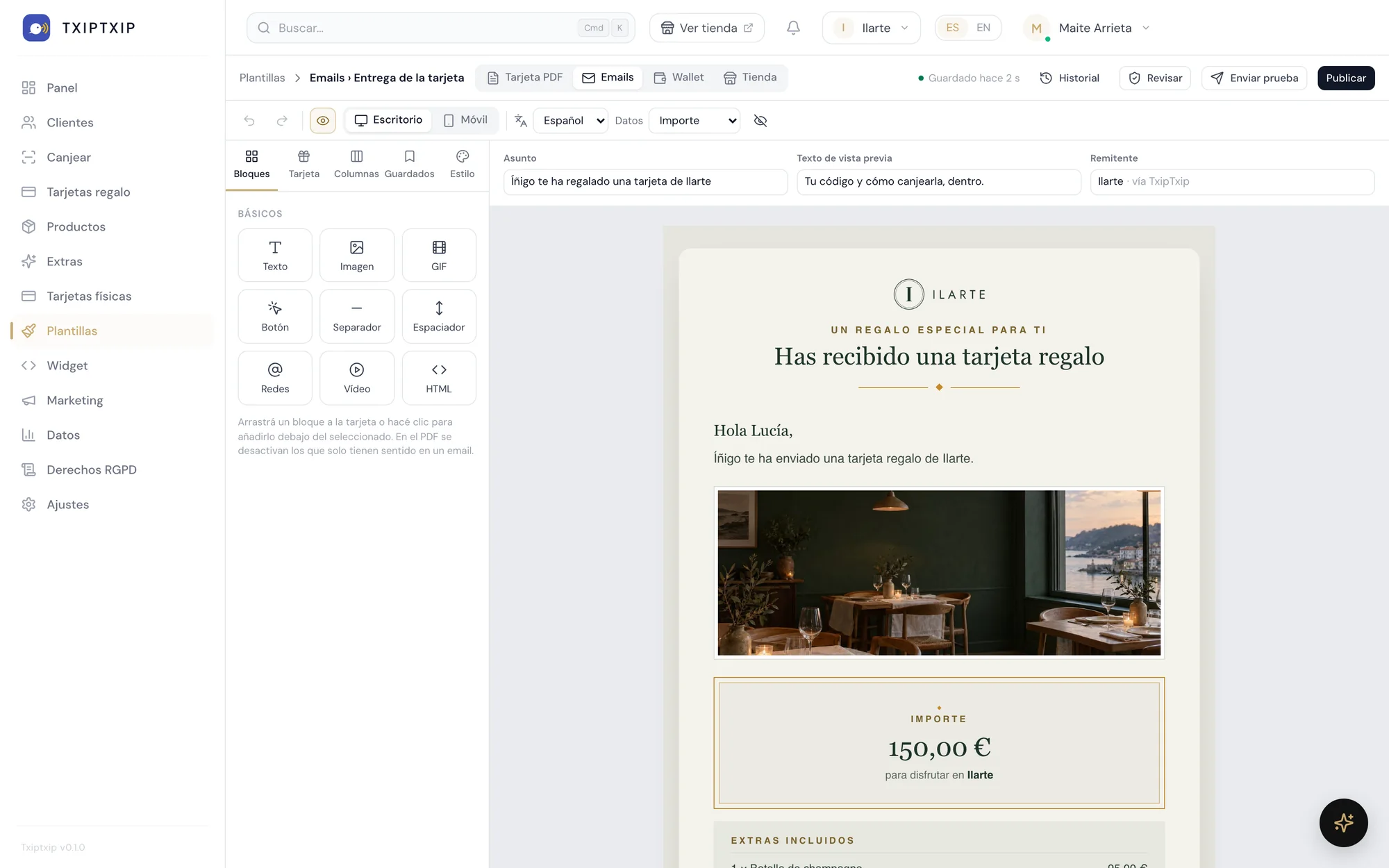Expand the Ilarte store selector
The height and width of the screenshot is (868, 1389).
pos(872,28)
